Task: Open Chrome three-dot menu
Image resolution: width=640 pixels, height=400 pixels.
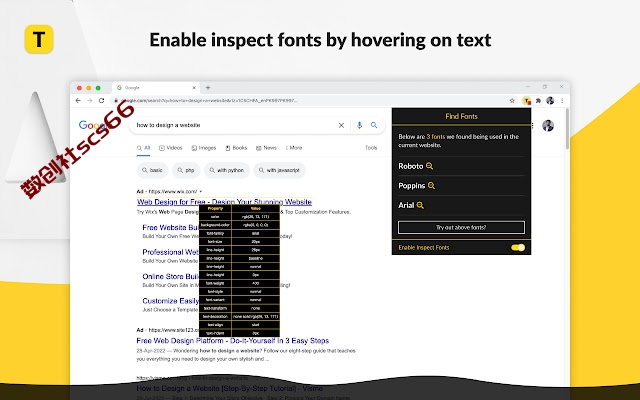Action: (562, 100)
